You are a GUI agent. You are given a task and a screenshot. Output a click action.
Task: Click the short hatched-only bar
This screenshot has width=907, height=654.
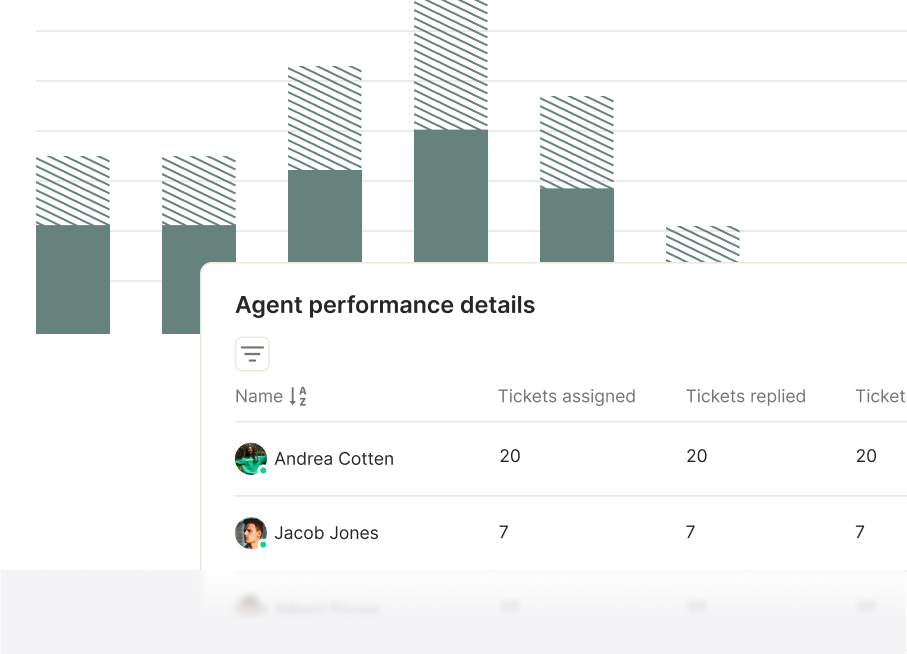(x=703, y=244)
